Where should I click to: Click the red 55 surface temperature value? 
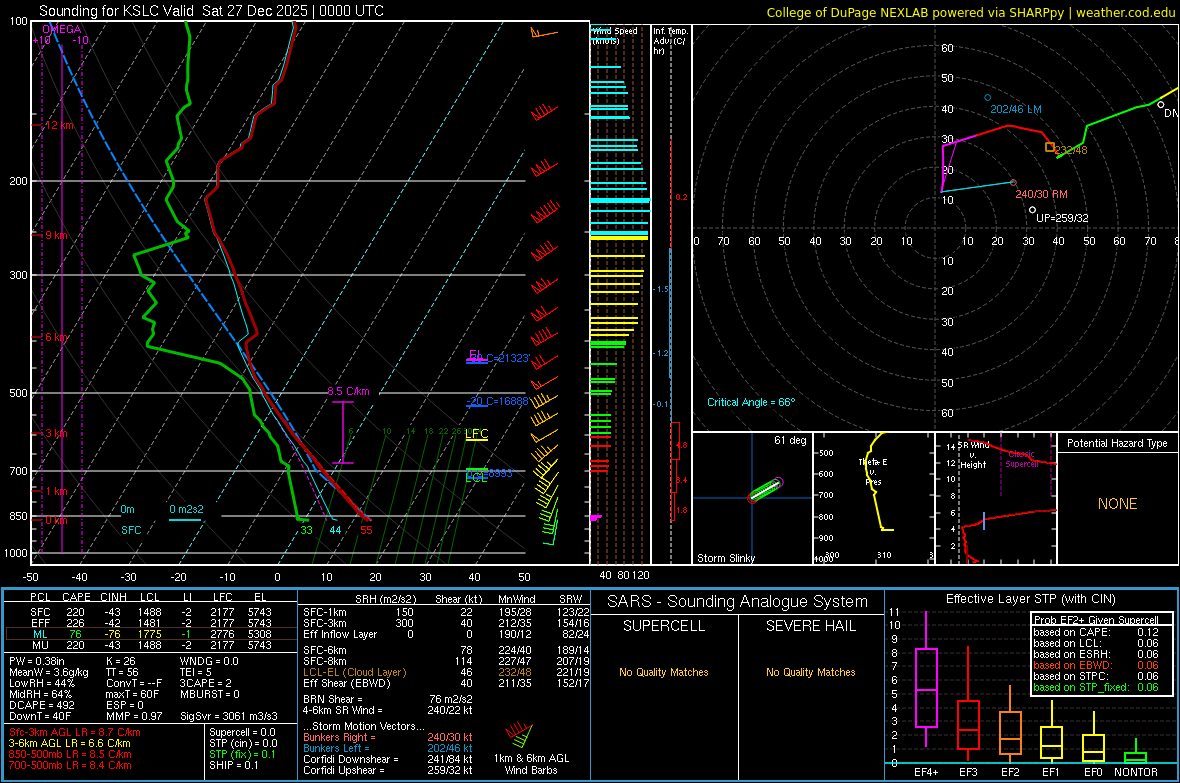click(366, 530)
